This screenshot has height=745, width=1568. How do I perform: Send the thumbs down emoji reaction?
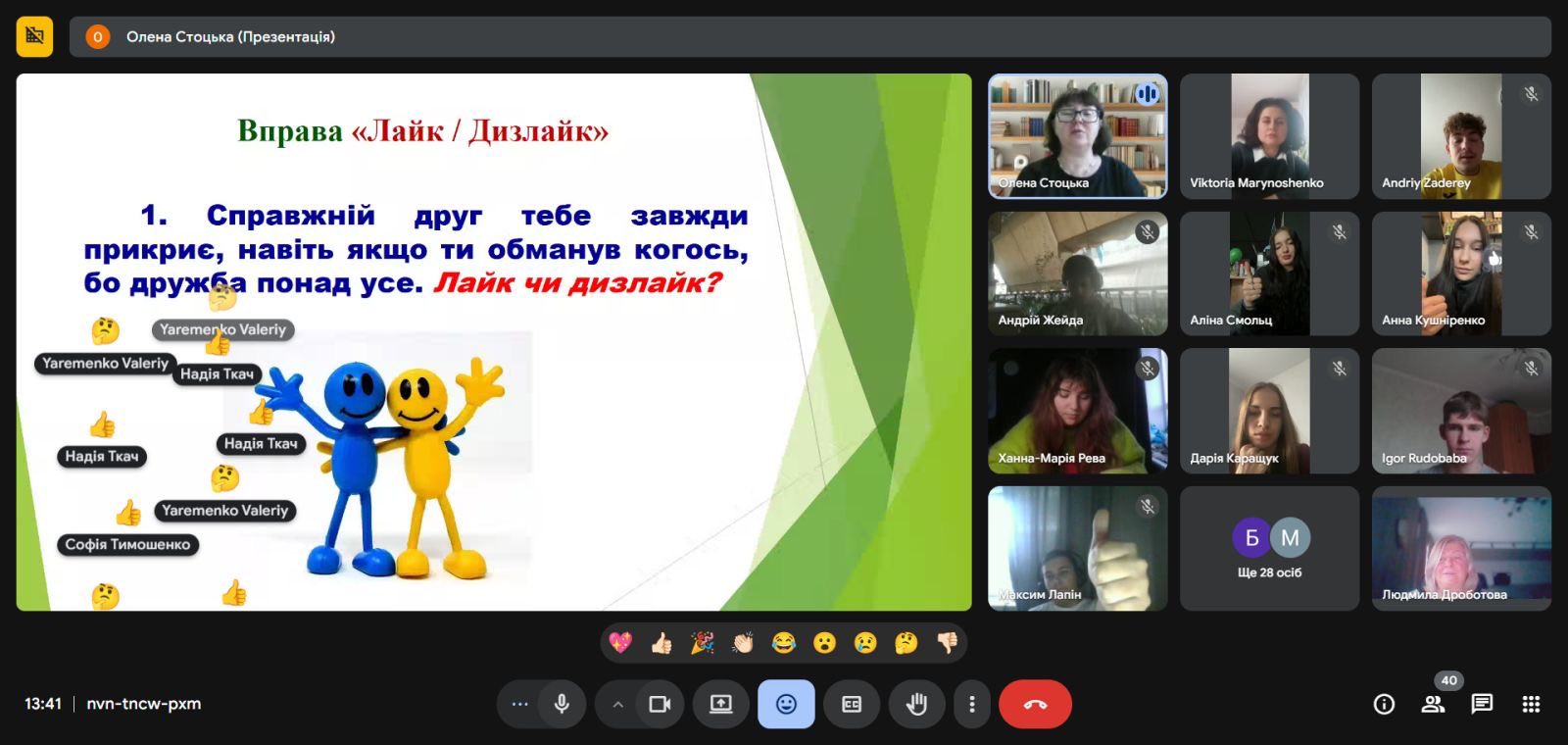[947, 643]
